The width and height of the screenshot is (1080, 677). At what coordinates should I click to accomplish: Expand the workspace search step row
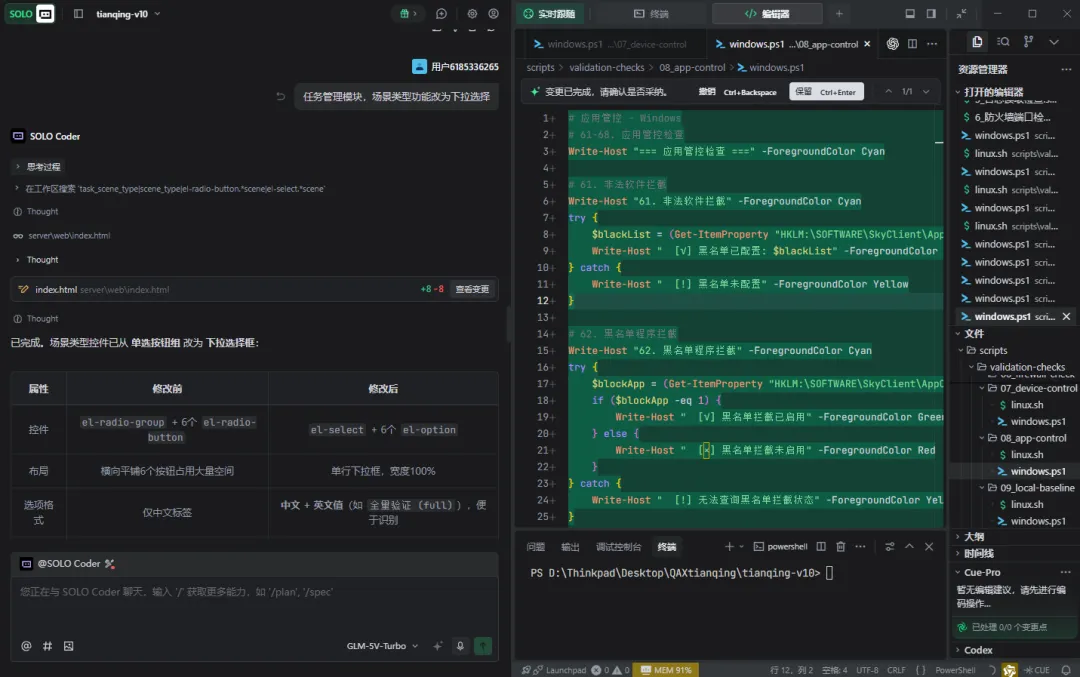169,189
